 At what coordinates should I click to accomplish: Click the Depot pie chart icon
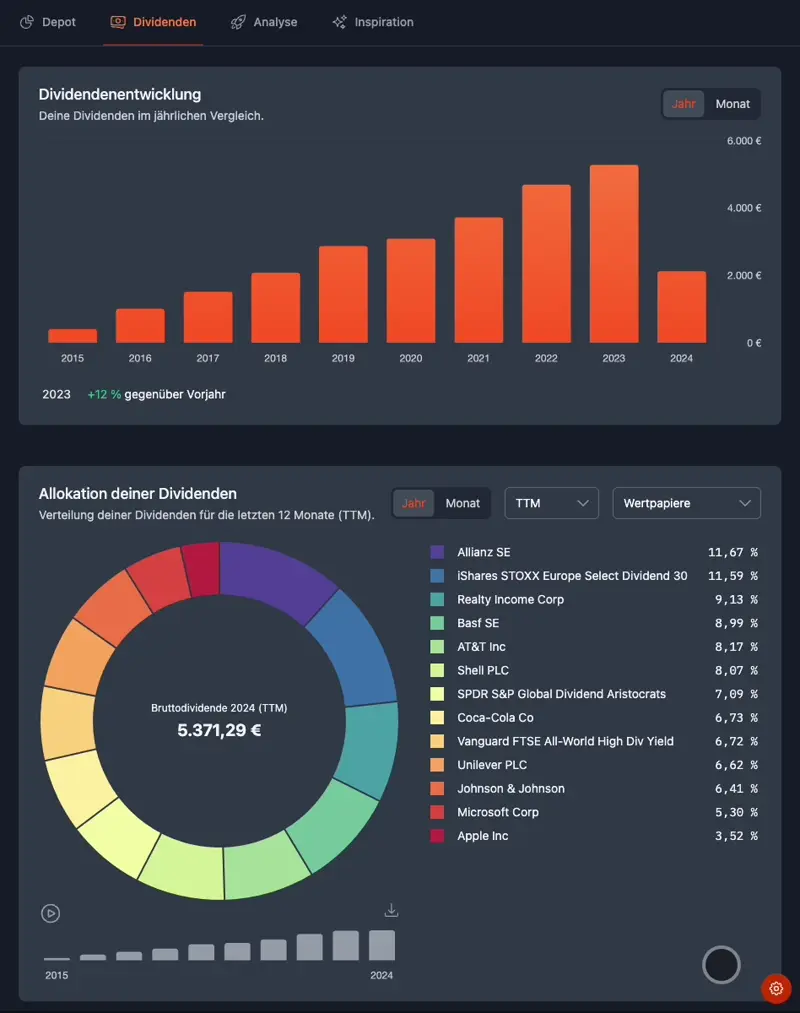coord(27,22)
